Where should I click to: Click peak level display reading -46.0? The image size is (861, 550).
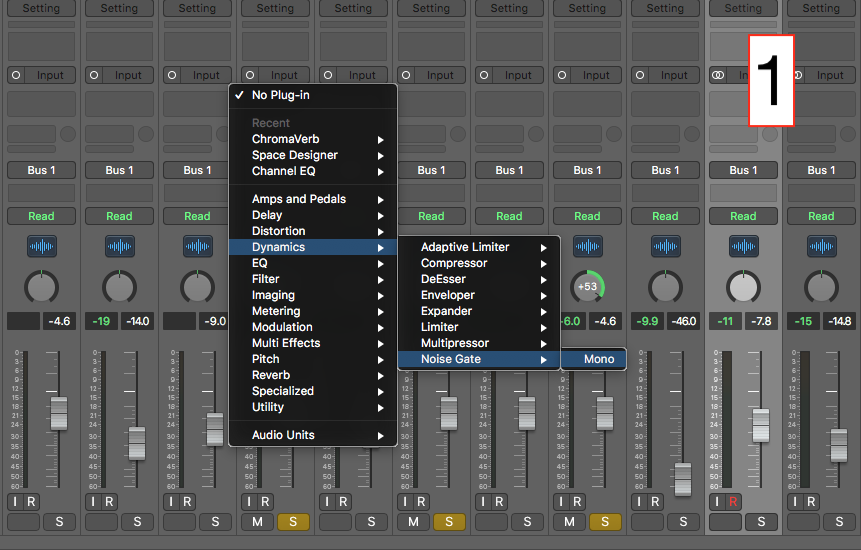[x=684, y=321]
